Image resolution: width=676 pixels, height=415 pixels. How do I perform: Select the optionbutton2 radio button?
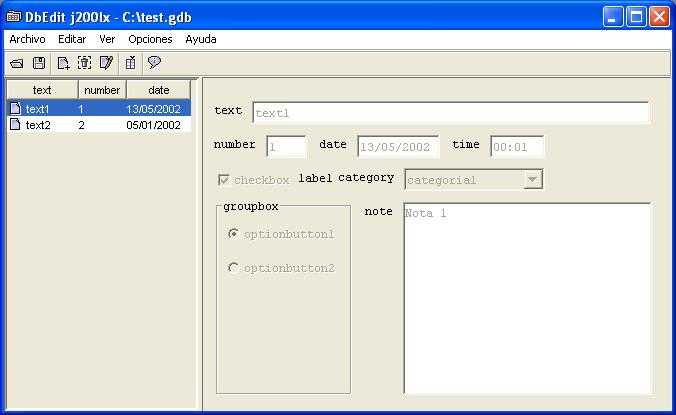(x=234, y=268)
